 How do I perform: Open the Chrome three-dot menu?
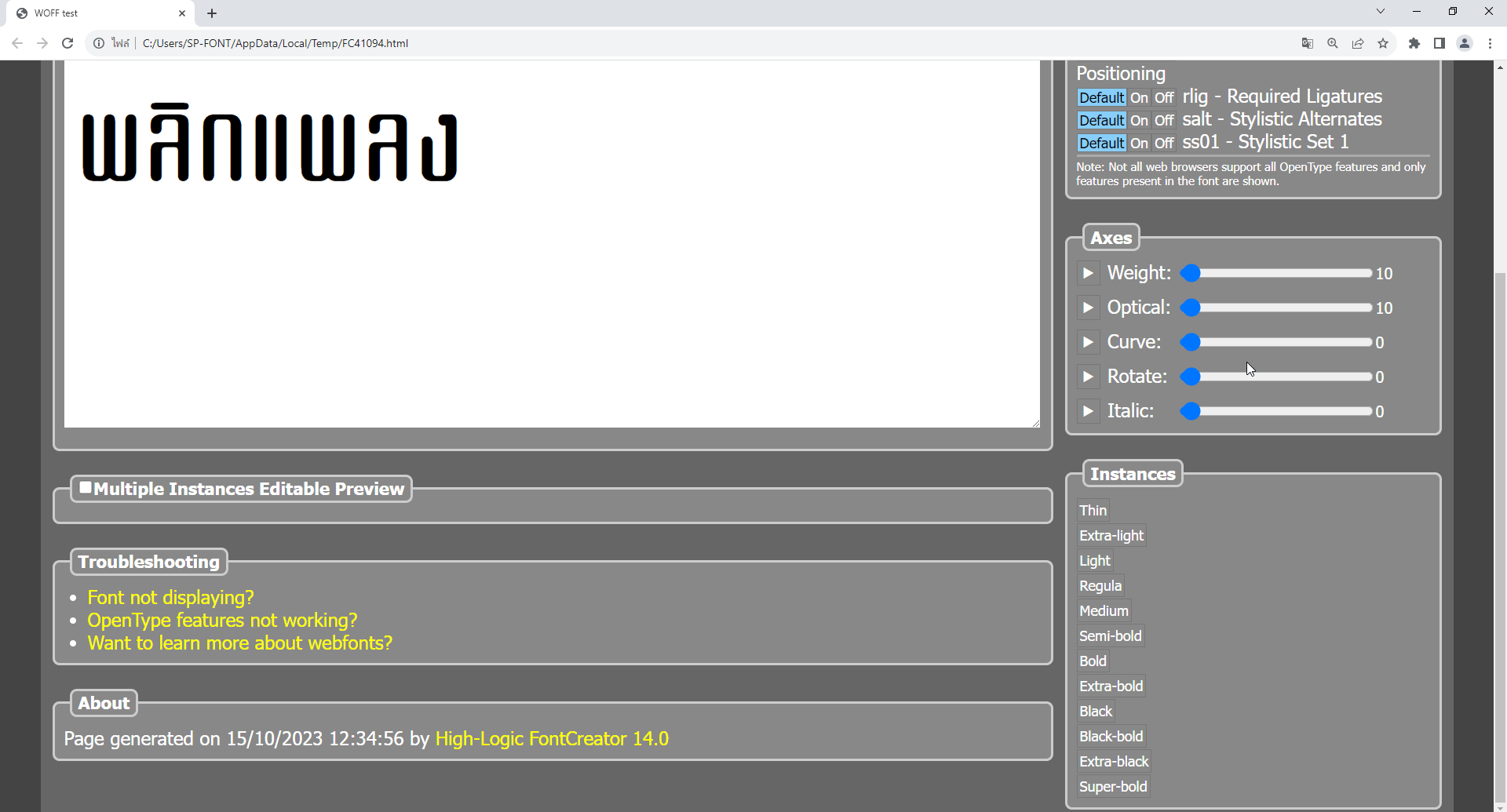pos(1490,43)
